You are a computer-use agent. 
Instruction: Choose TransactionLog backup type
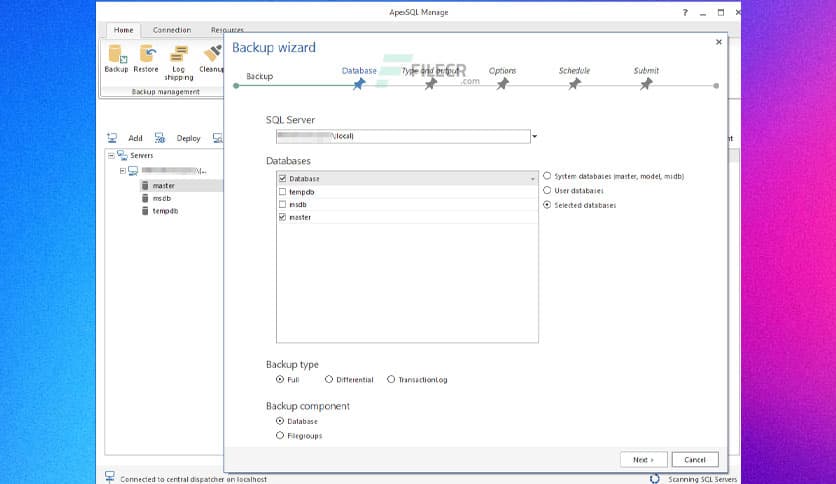391,379
